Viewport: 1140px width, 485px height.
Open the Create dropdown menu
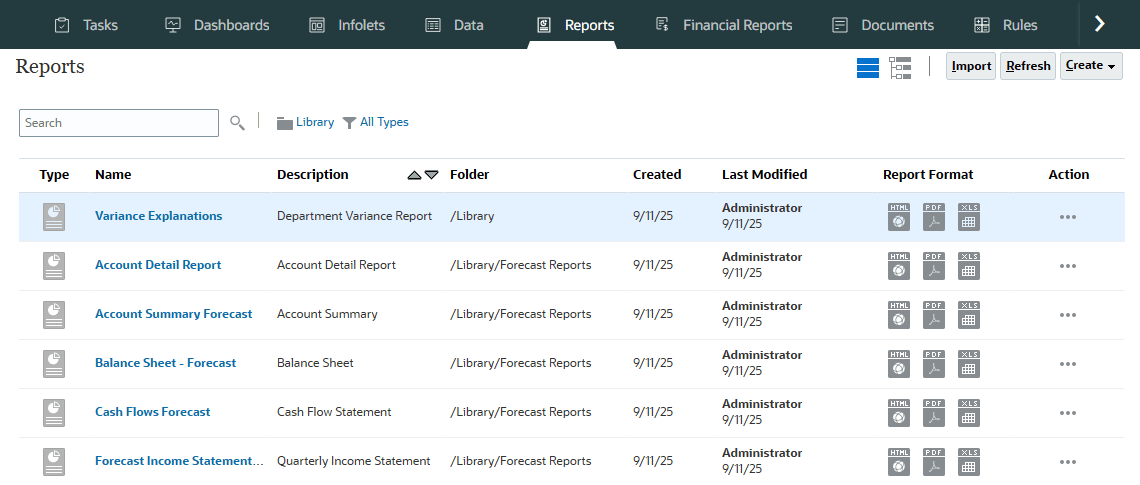(1091, 66)
